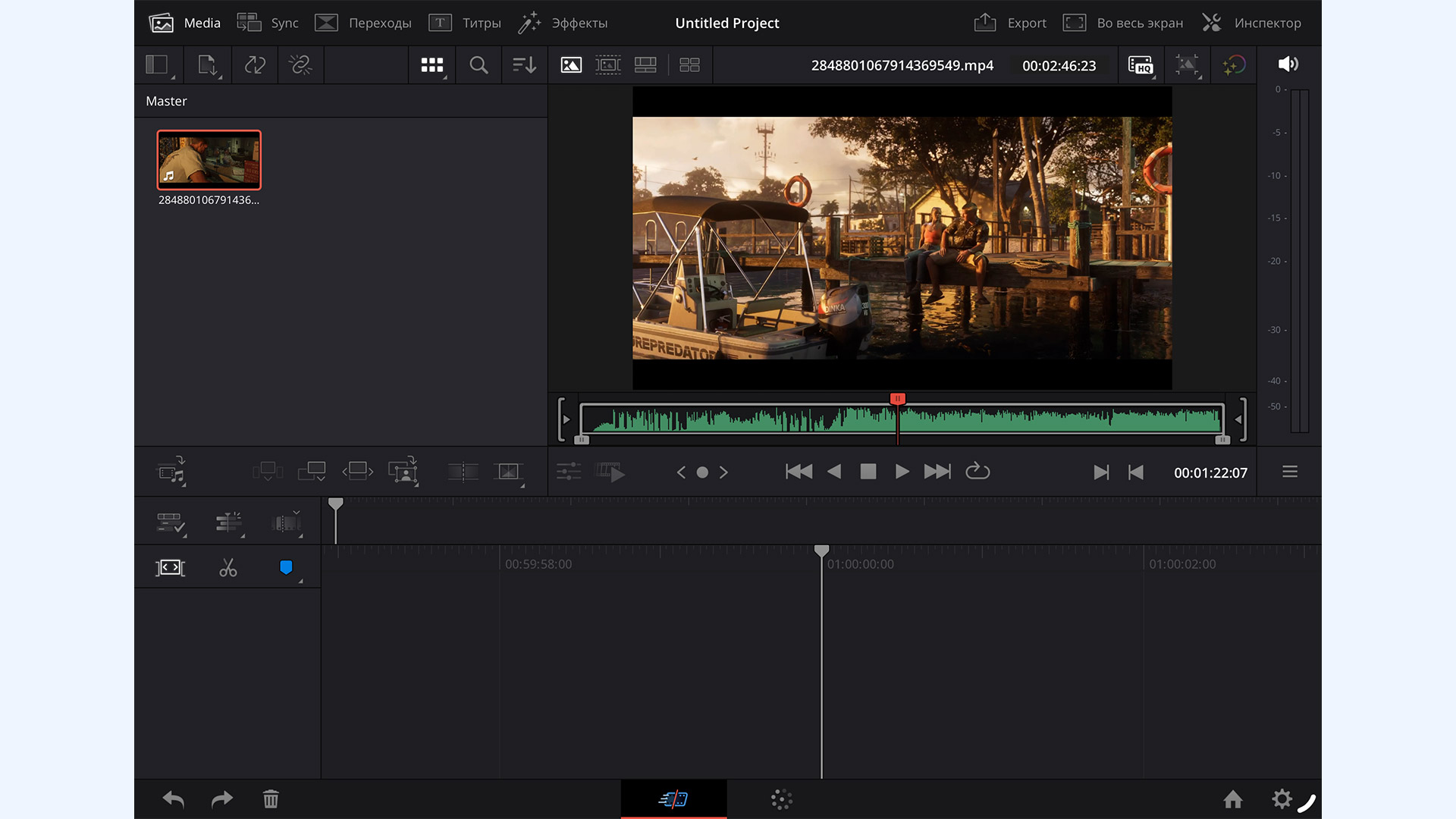Click the Export button
This screenshot has width=1456, height=819.
pyautogui.click(x=1010, y=23)
